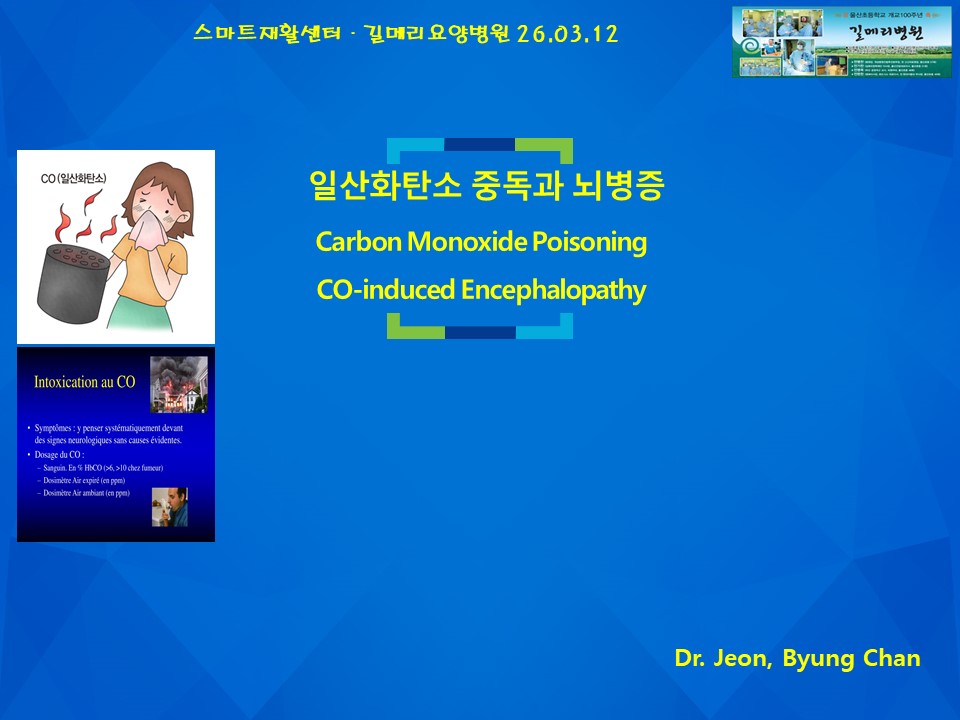The width and height of the screenshot is (960, 720).
Task: Click the 'Intoxication au CO' heading
Action: click(x=84, y=382)
